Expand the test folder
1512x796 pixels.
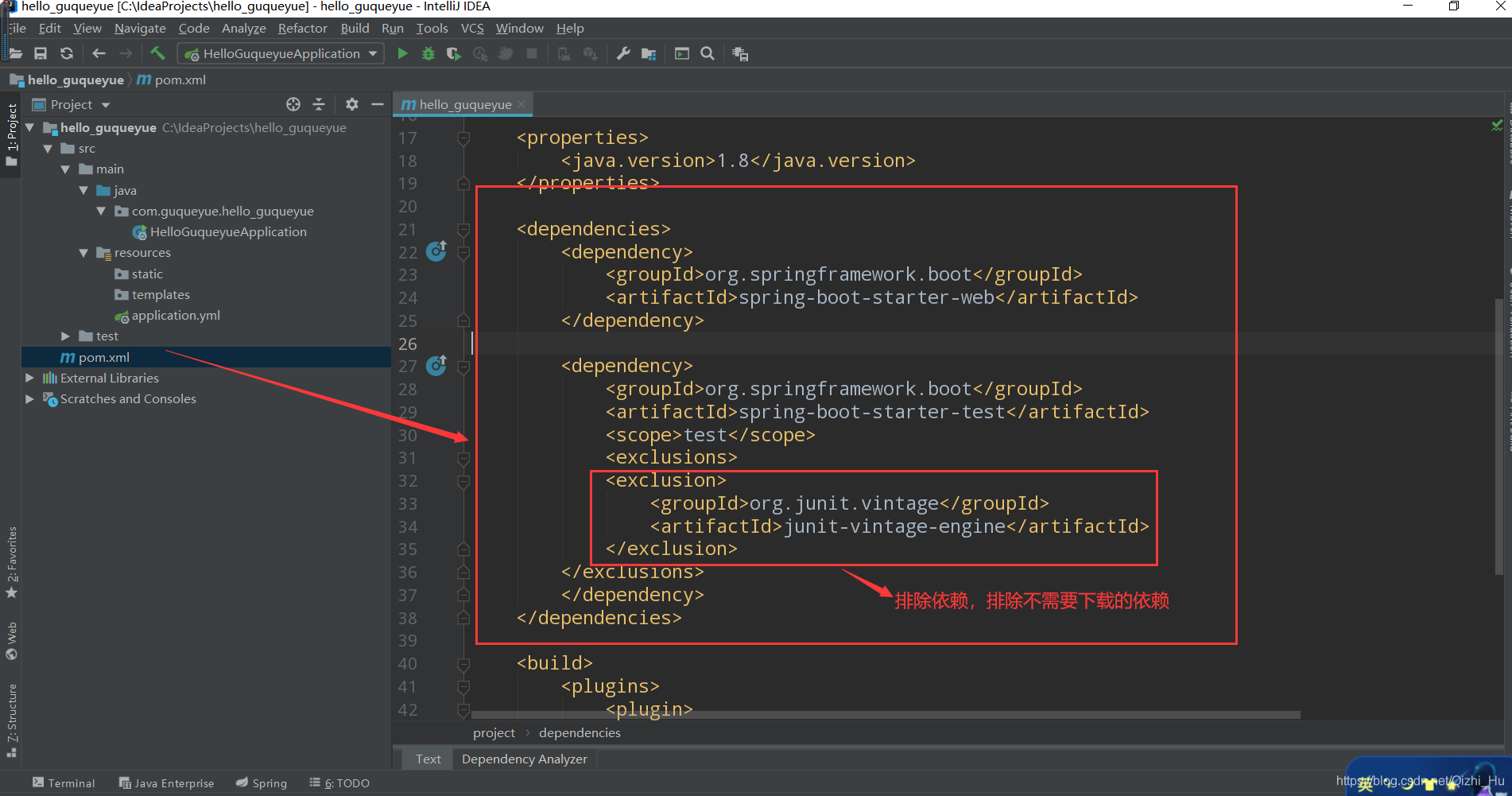click(x=65, y=336)
